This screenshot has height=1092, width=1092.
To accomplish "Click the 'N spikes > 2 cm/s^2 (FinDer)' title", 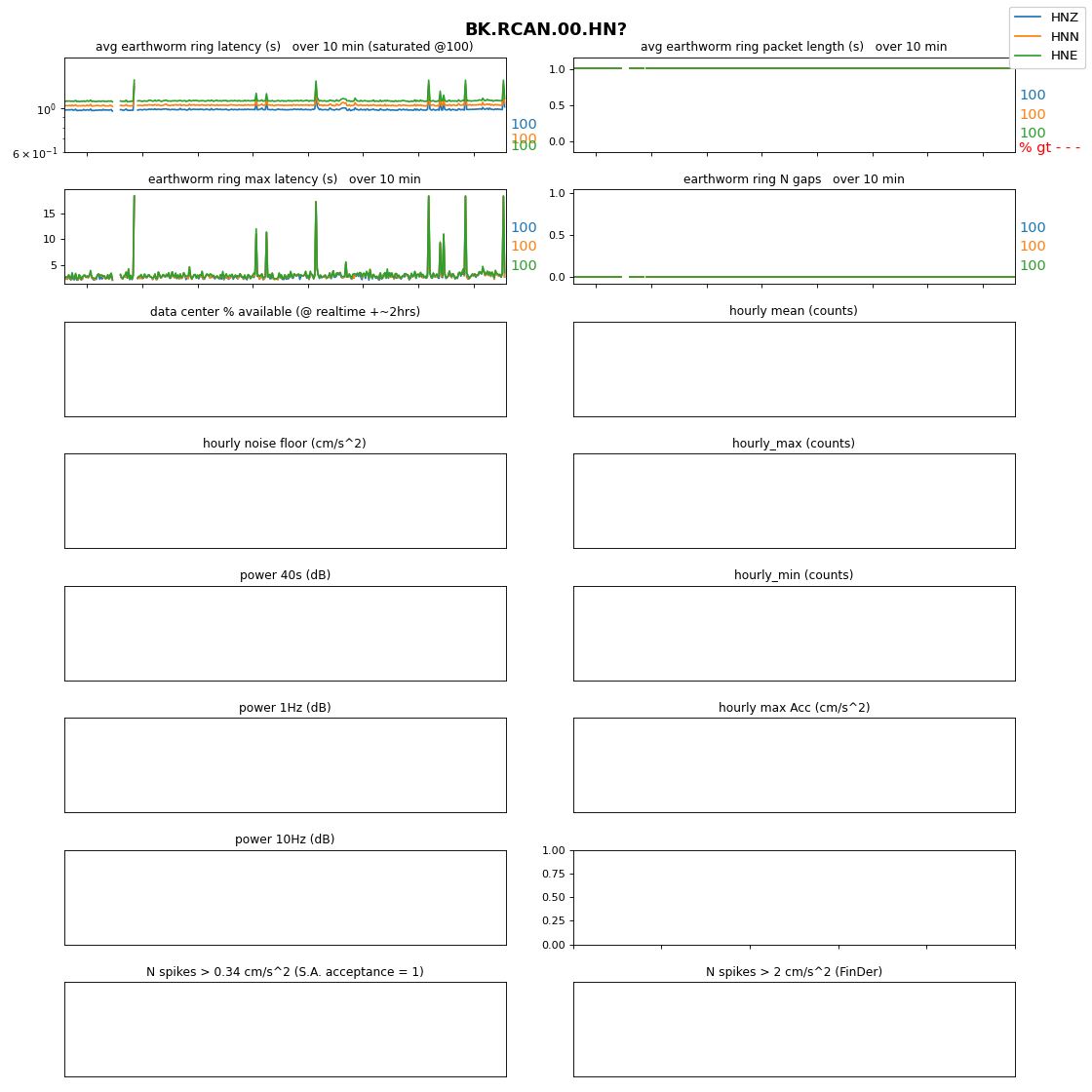I will (x=794, y=972).
